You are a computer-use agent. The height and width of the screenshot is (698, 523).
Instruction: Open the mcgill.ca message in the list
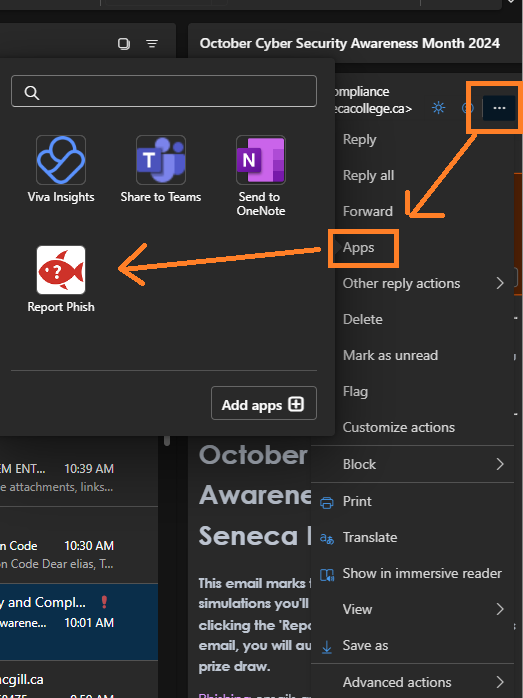click(79, 680)
